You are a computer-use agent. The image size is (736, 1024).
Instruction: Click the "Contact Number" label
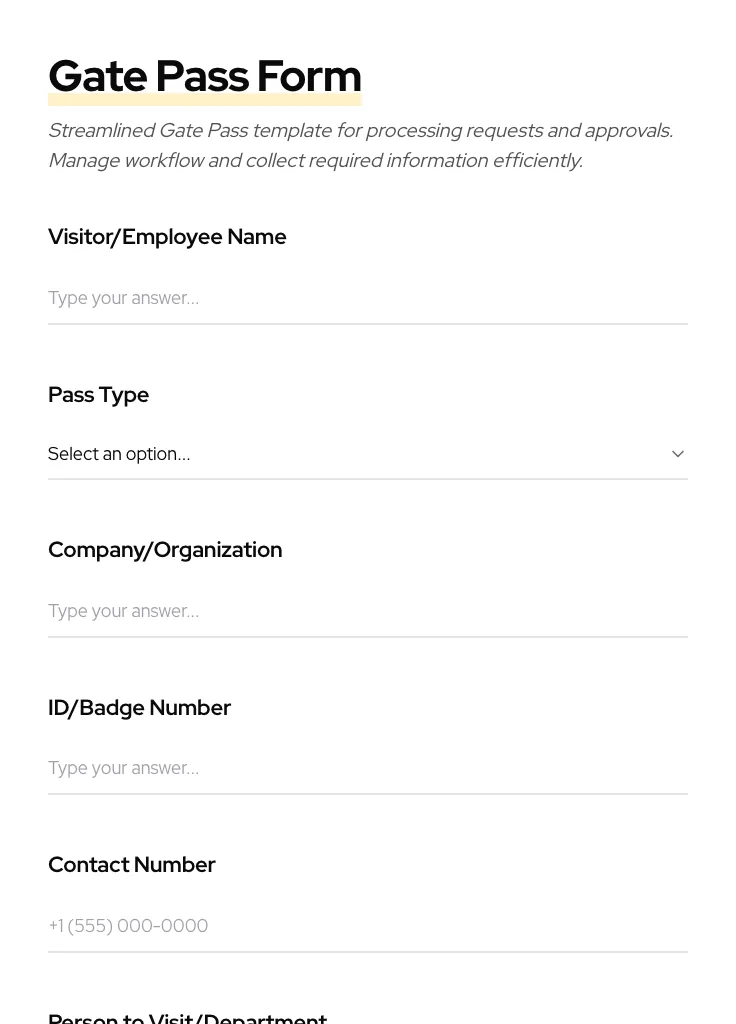(x=131, y=865)
